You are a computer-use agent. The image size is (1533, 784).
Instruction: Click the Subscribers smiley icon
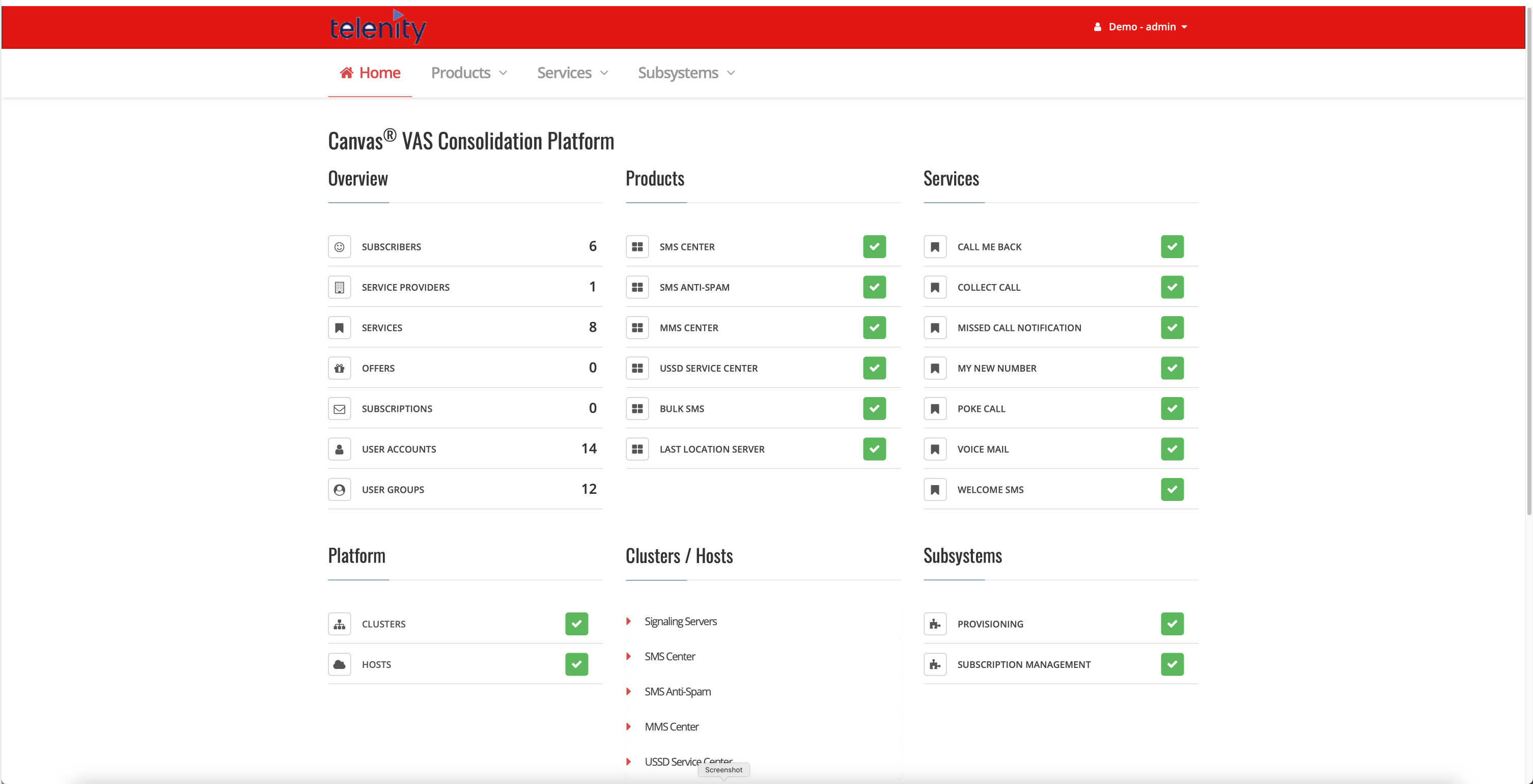339,247
